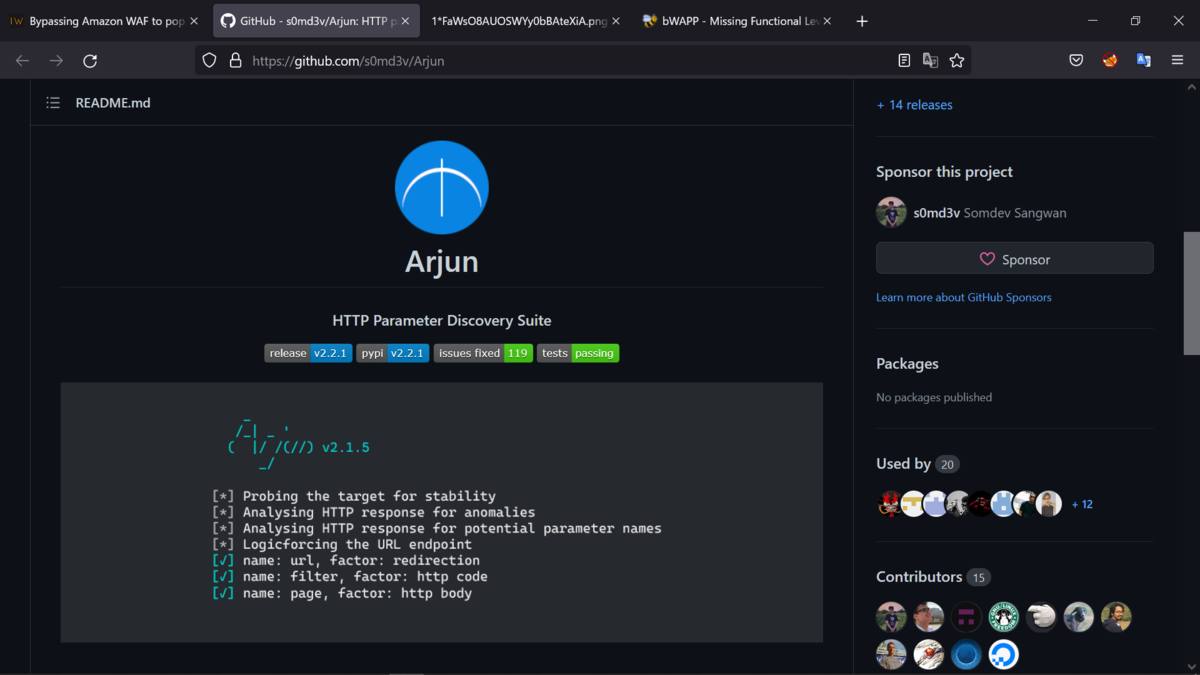
Task: Click the README.md file title
Action: pyautogui.click(x=113, y=103)
